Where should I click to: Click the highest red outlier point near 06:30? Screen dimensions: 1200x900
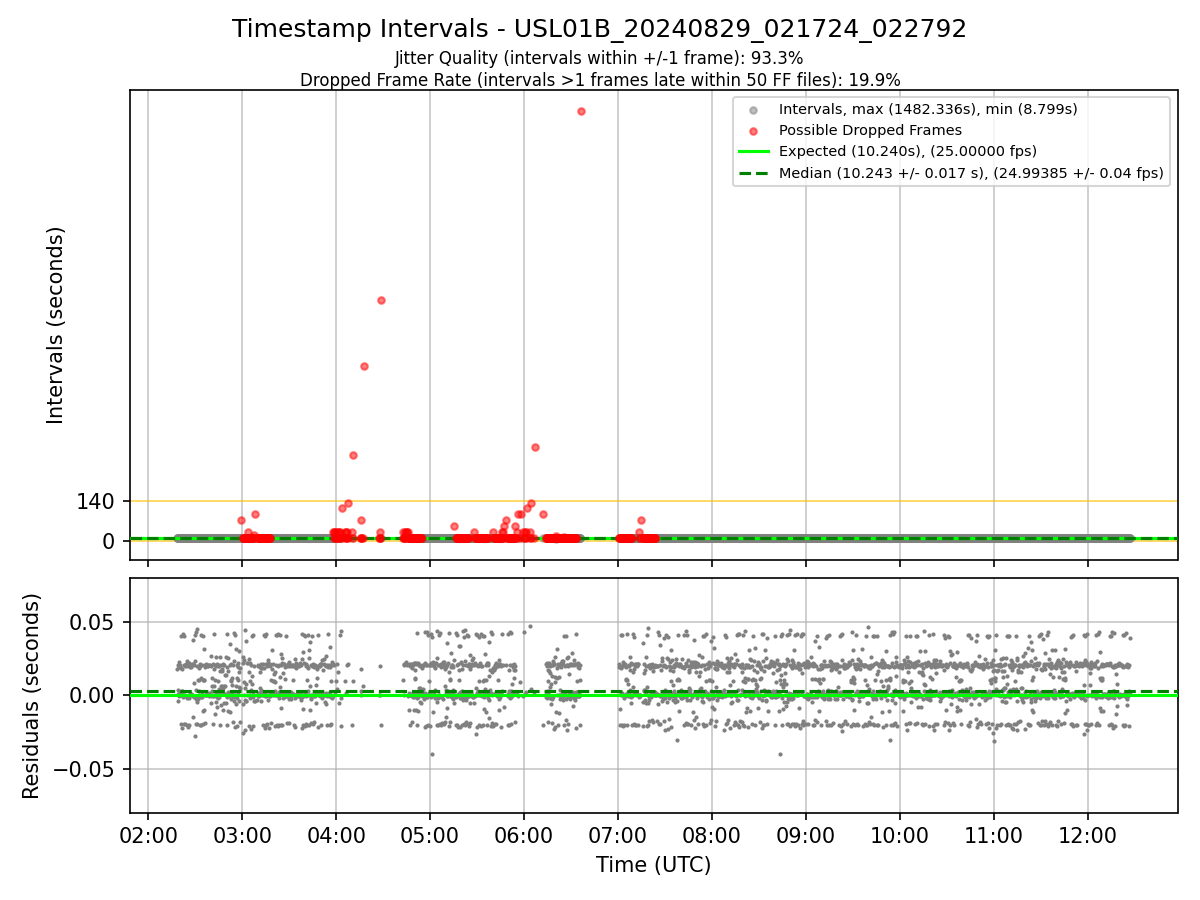pyautogui.click(x=581, y=111)
